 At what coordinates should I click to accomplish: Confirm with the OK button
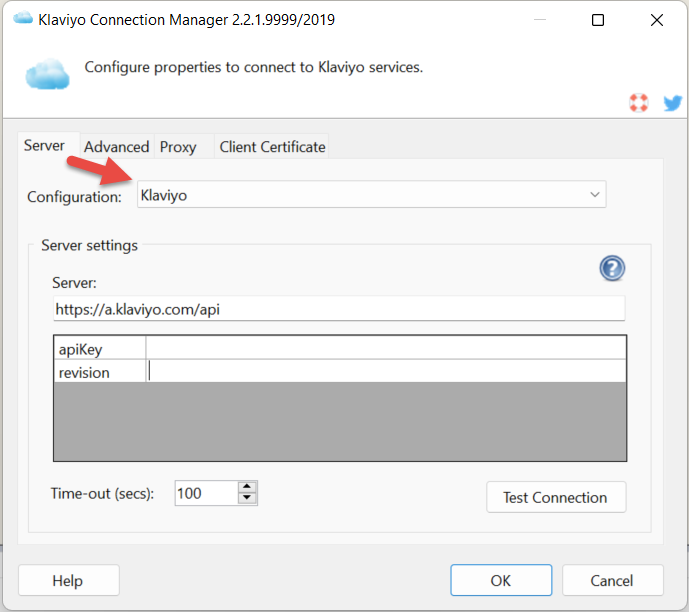(x=501, y=580)
